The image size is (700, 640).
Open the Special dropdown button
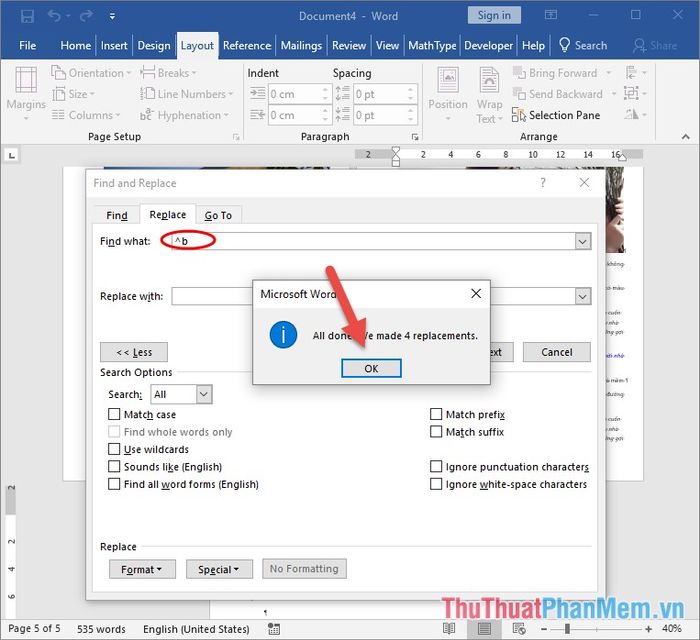tap(219, 569)
